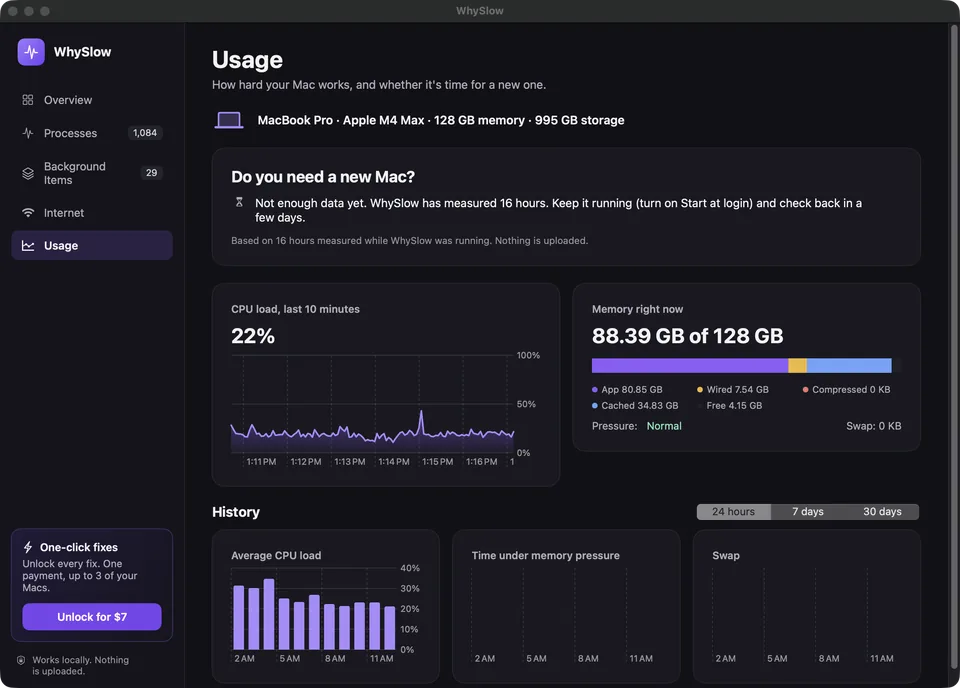Viewport: 960px width, 688px height.
Task: Switch to the Internet section
Action: [92, 212]
